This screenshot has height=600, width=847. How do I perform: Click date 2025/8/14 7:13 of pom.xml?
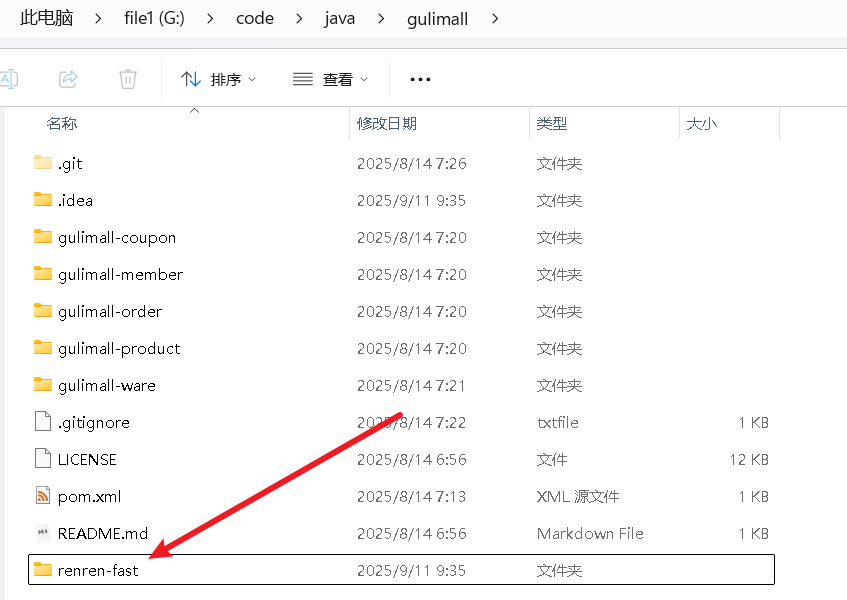[411, 496]
